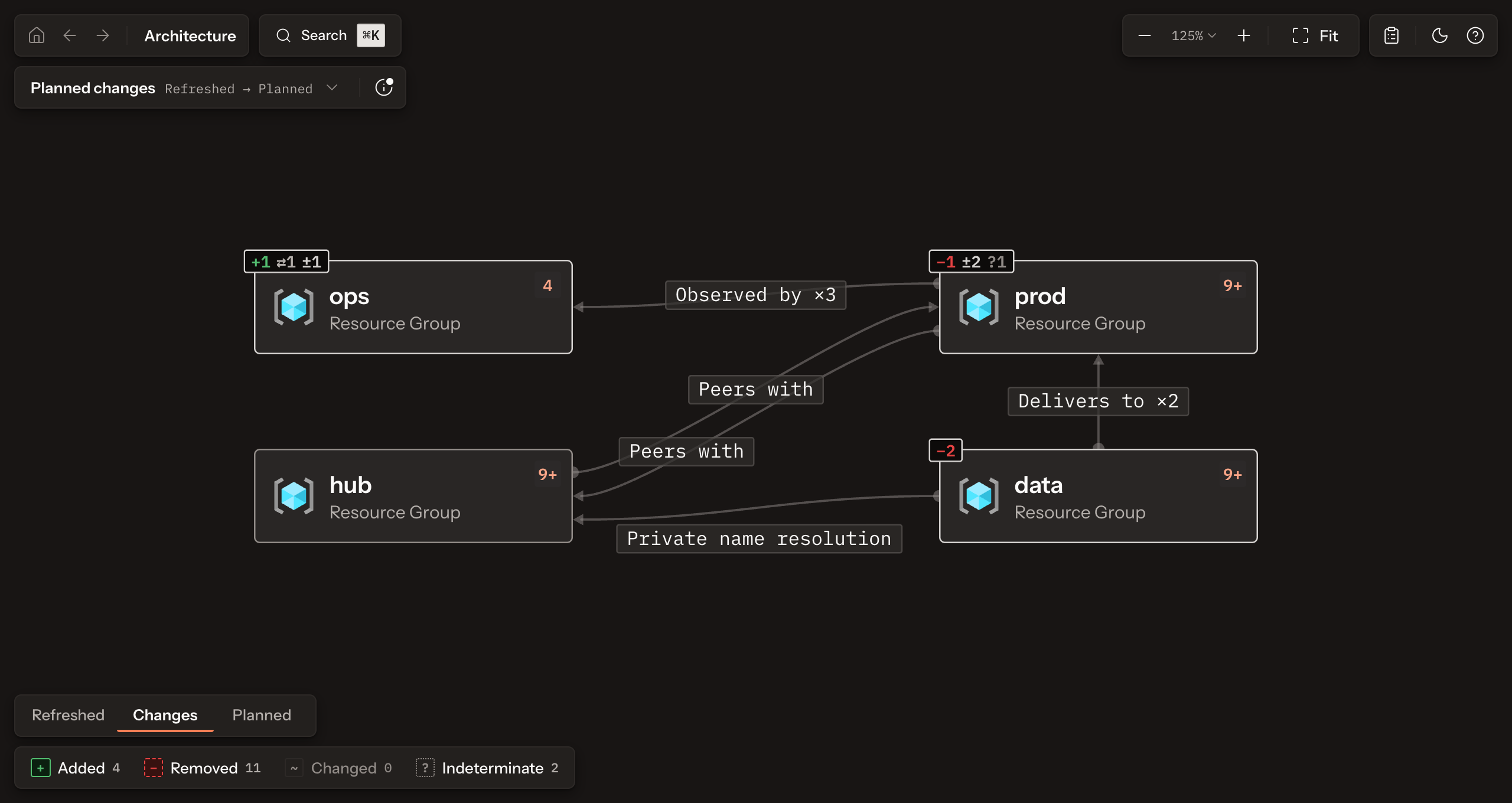Switch to the Refreshed tab

click(68, 715)
